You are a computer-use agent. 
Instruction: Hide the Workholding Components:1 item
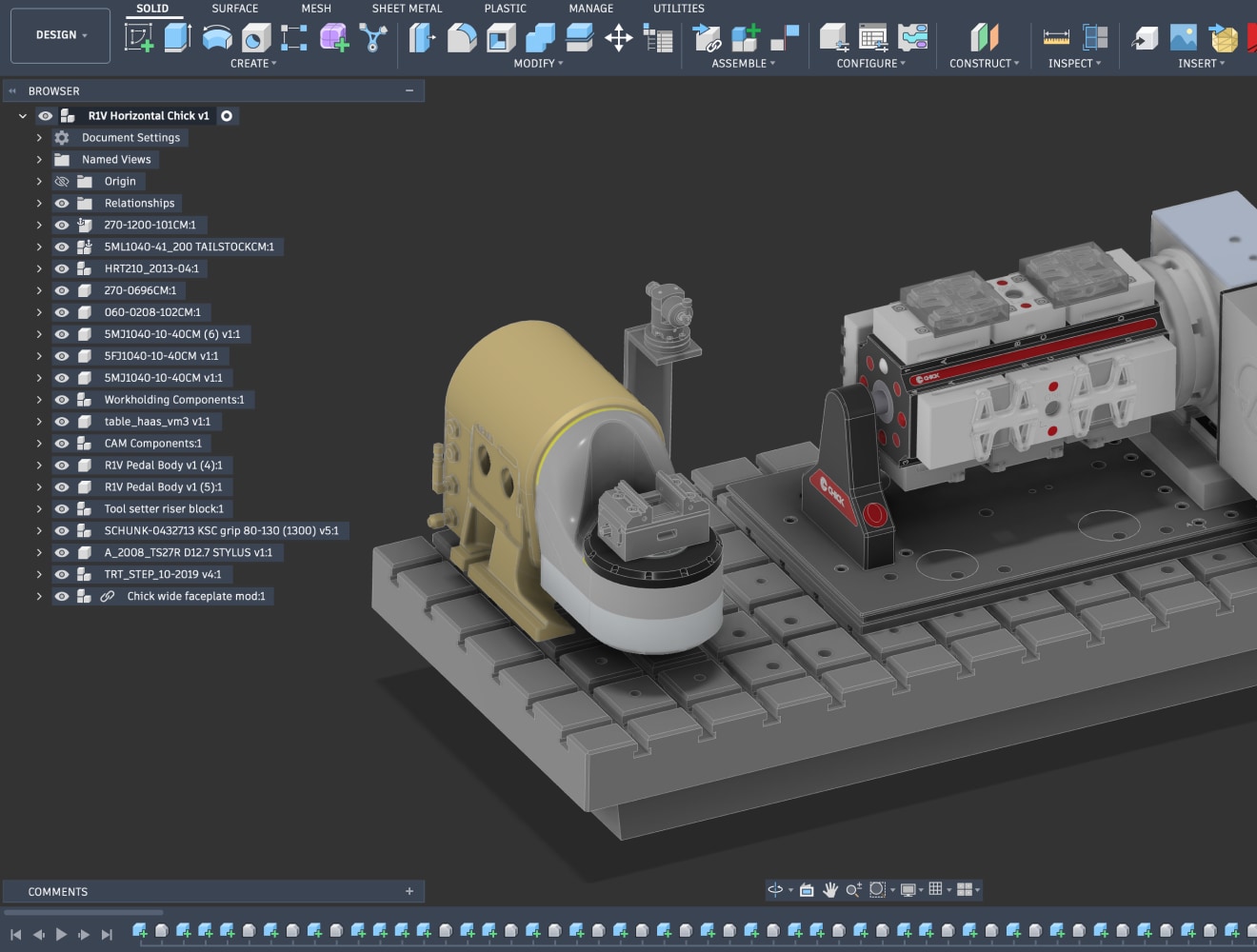tap(62, 400)
